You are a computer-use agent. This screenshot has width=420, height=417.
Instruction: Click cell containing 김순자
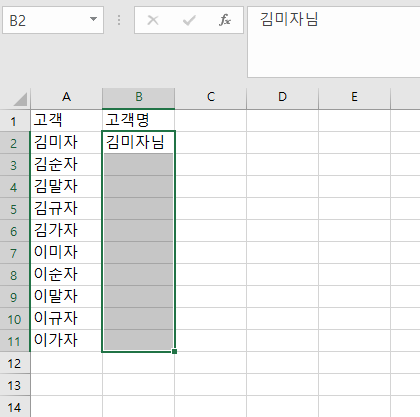[66, 165]
